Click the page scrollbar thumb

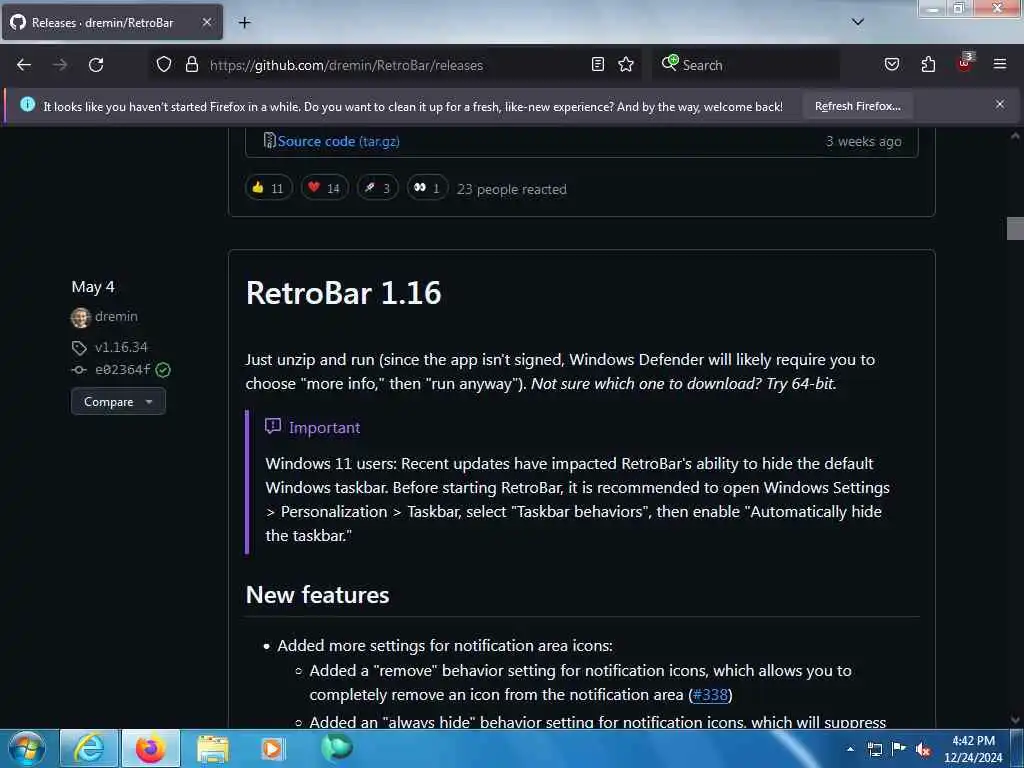(1015, 229)
